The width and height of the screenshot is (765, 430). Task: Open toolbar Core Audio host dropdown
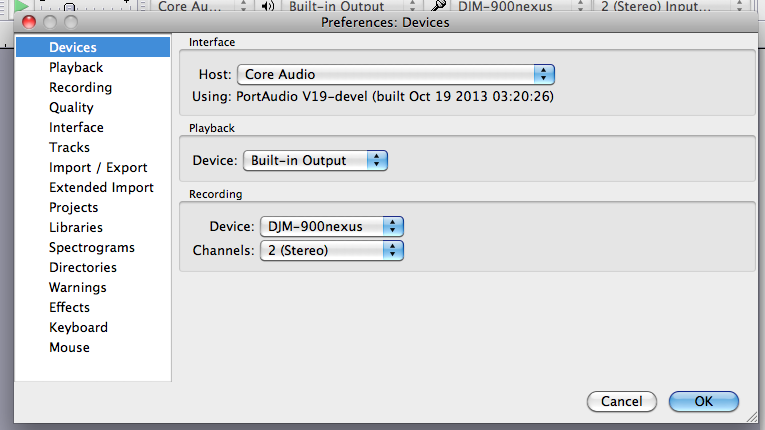[x=200, y=6]
